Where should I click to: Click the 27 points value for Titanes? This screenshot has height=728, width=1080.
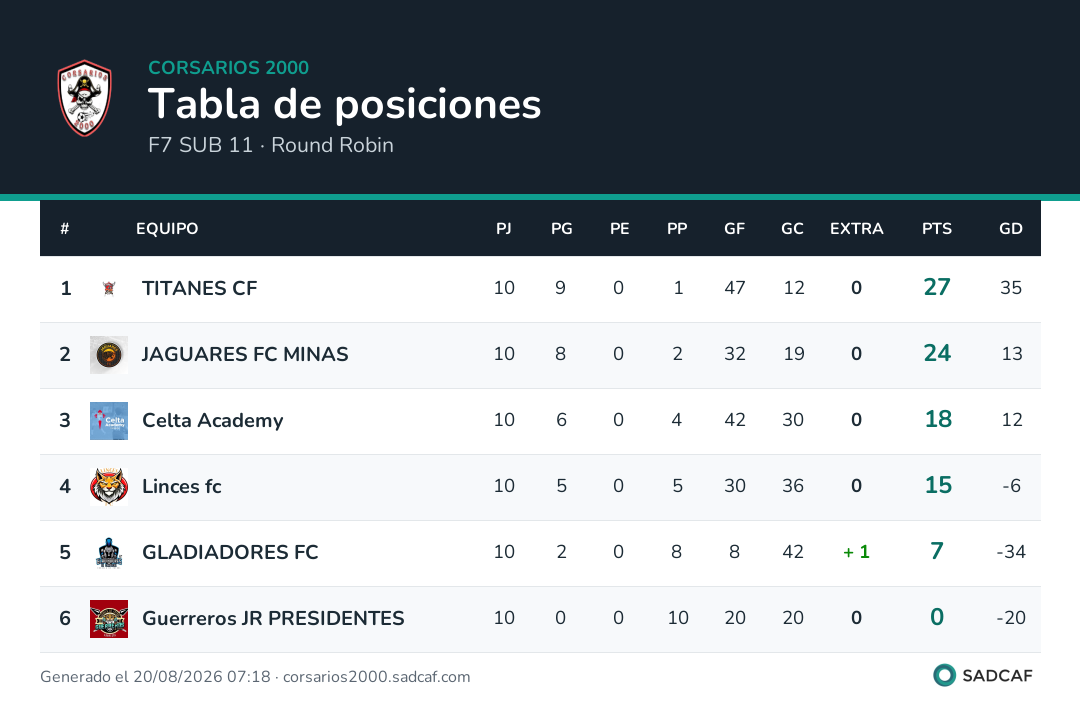click(x=937, y=287)
